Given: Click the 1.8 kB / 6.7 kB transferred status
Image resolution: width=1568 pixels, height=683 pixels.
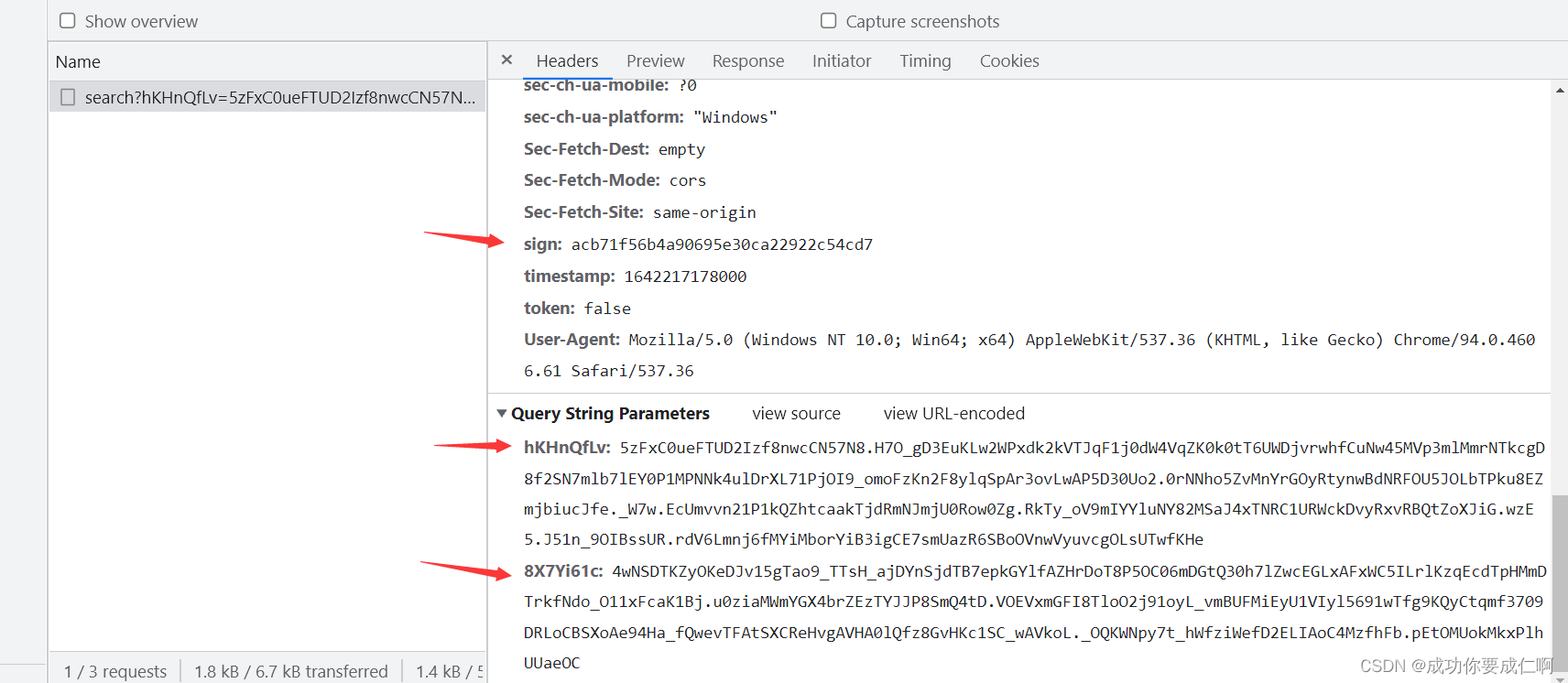Looking at the screenshot, I should (291, 671).
